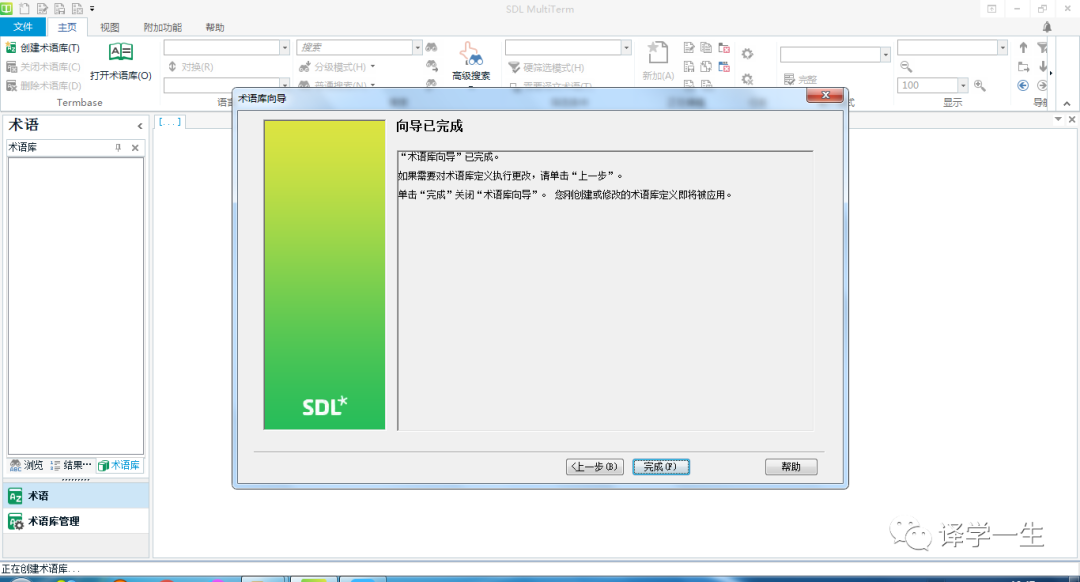This screenshot has height=582, width=1080.
Task: Click the 帮助 button in wizard dialog
Action: [791, 467]
